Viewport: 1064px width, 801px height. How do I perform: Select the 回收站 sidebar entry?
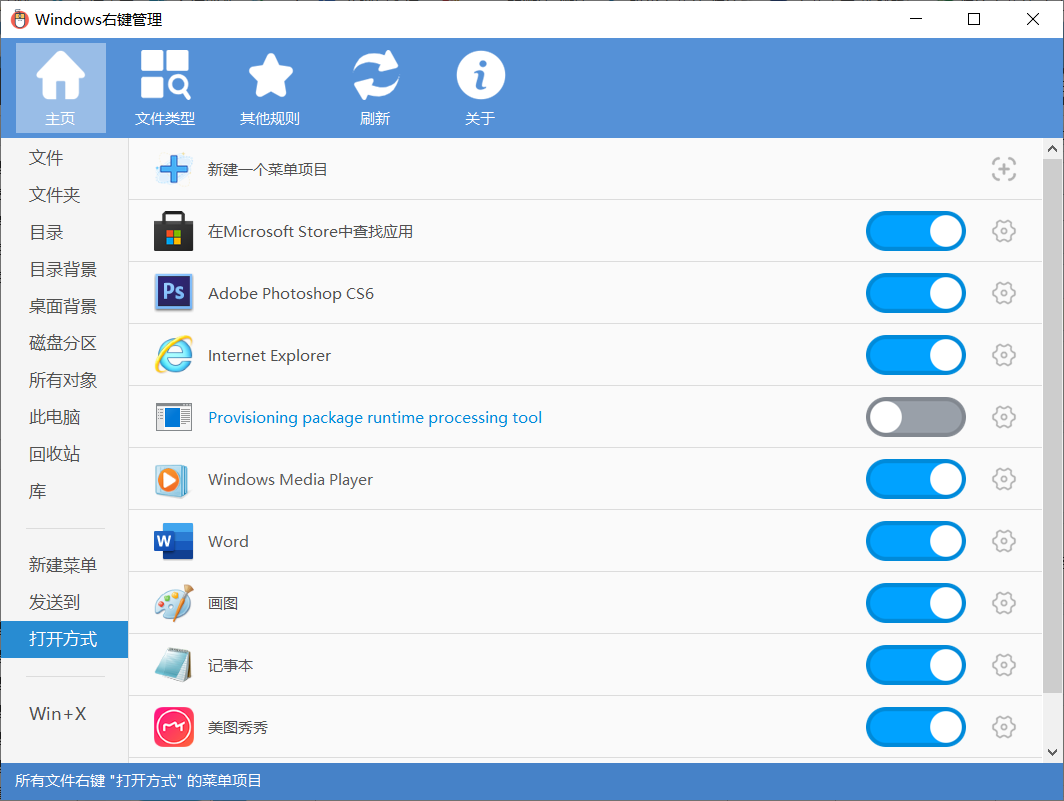pyautogui.click(x=57, y=453)
